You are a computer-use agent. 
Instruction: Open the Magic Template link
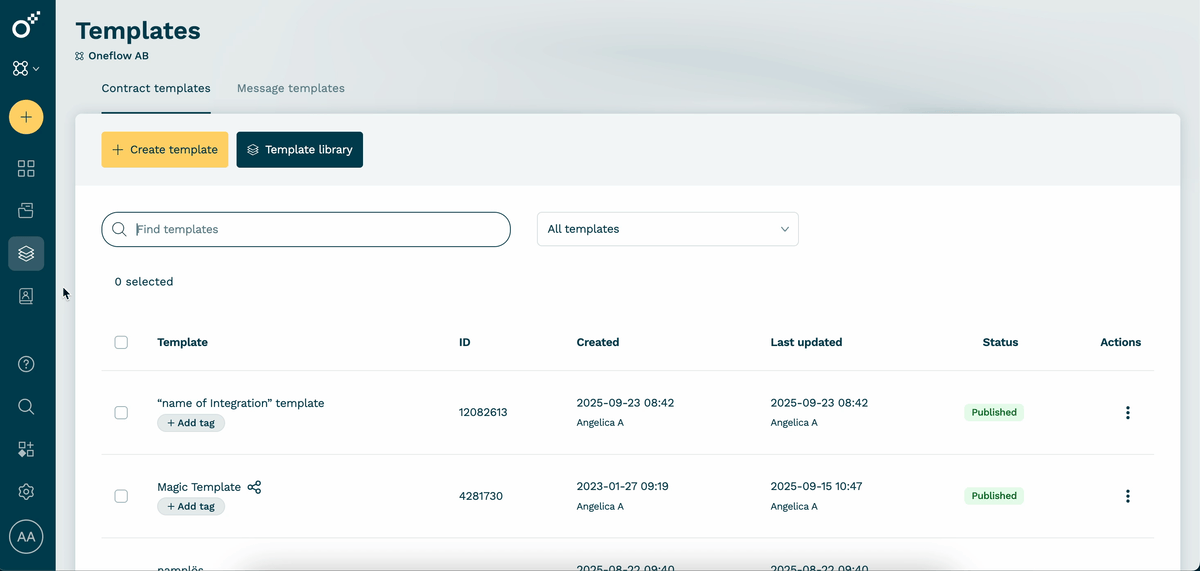(199, 487)
